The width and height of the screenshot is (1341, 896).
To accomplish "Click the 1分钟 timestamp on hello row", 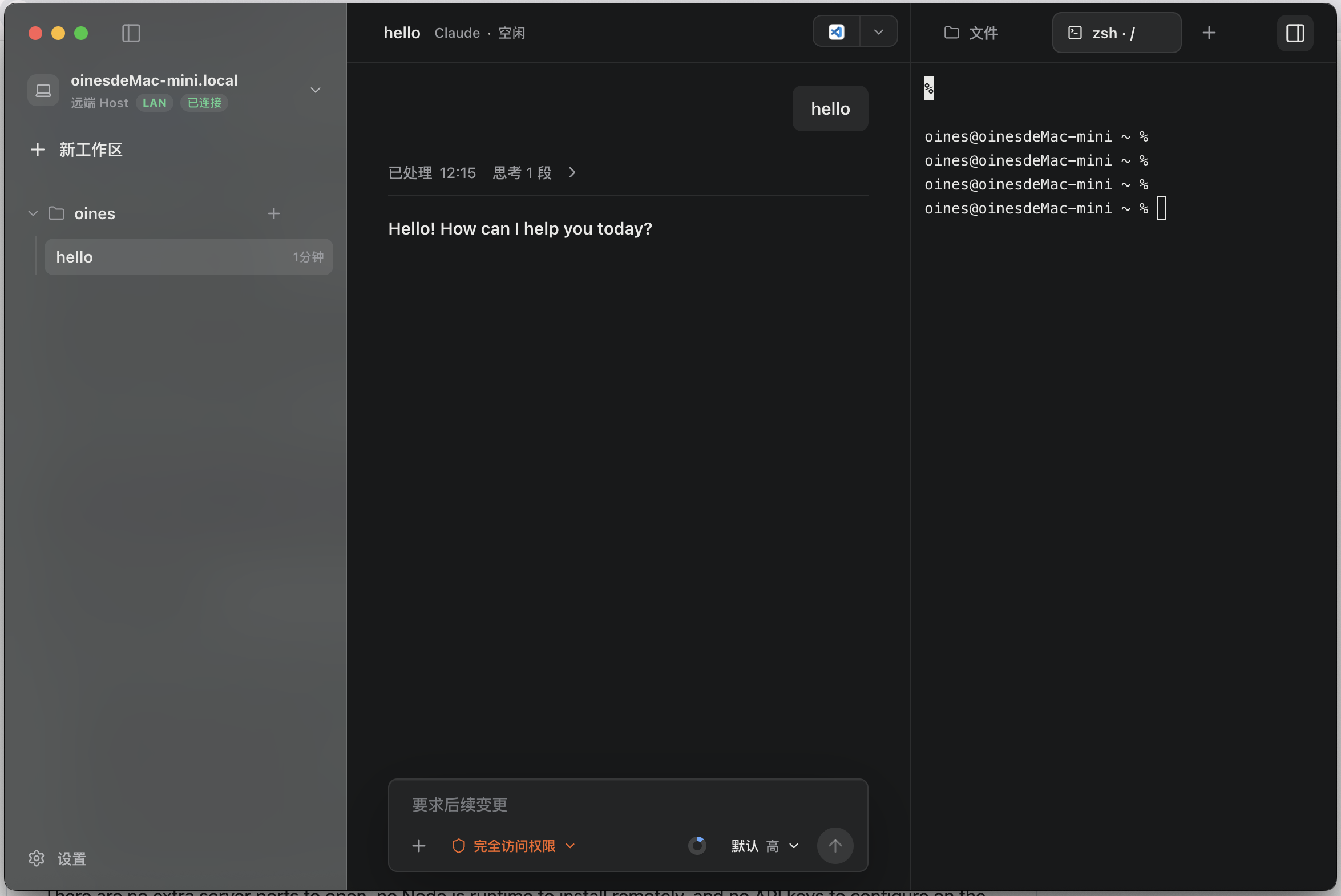I will pos(308,257).
